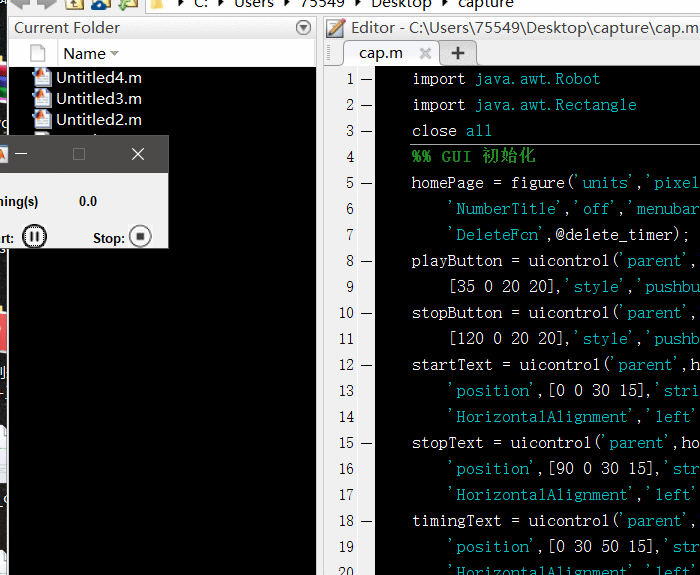Click '[0 0 30 15]' on line 13
700x575 pixels.
pos(597,391)
